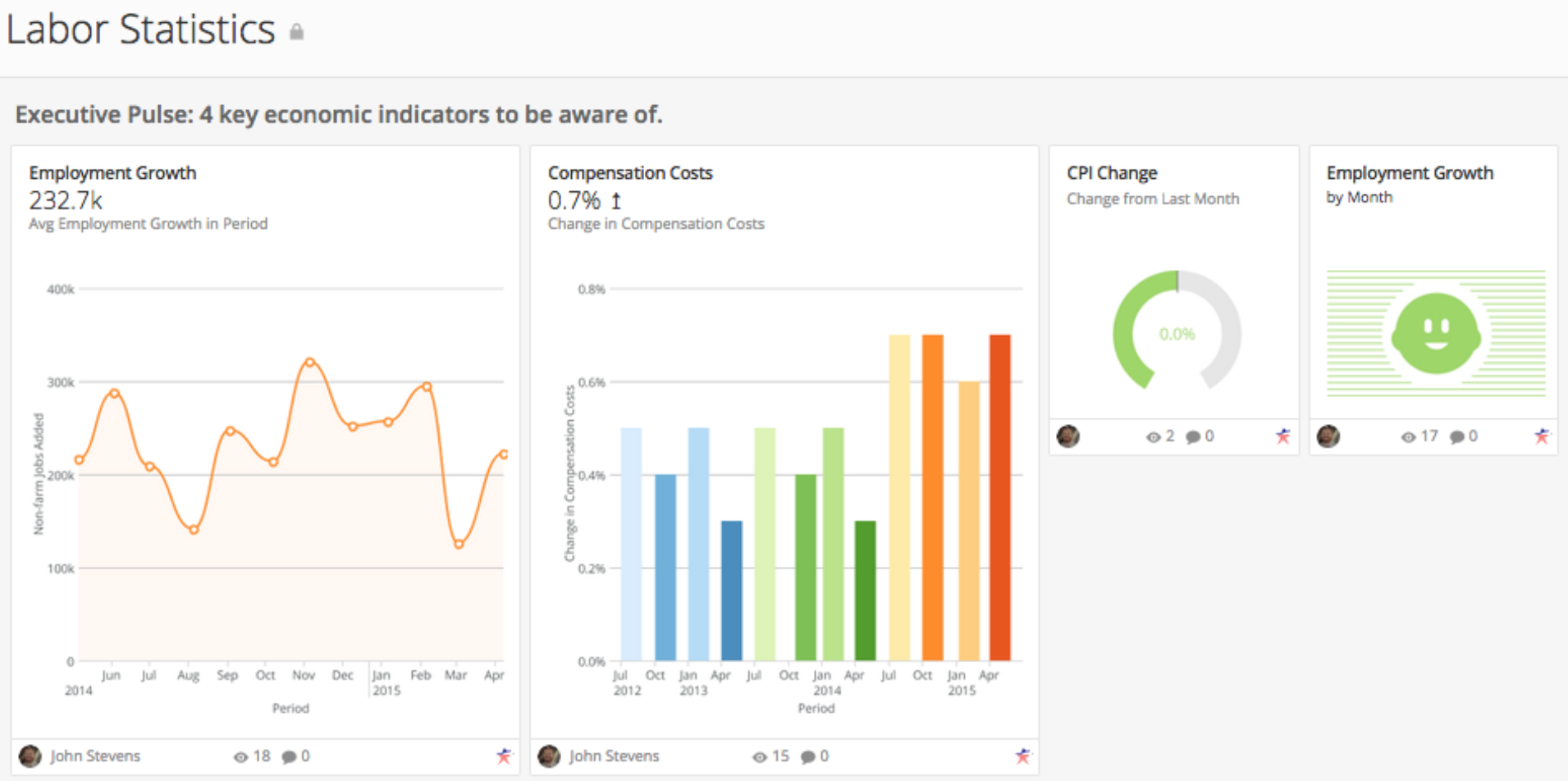Click the tallest orange bar for April 2015
This screenshot has height=781, width=1568.
pyautogui.click(x=999, y=492)
